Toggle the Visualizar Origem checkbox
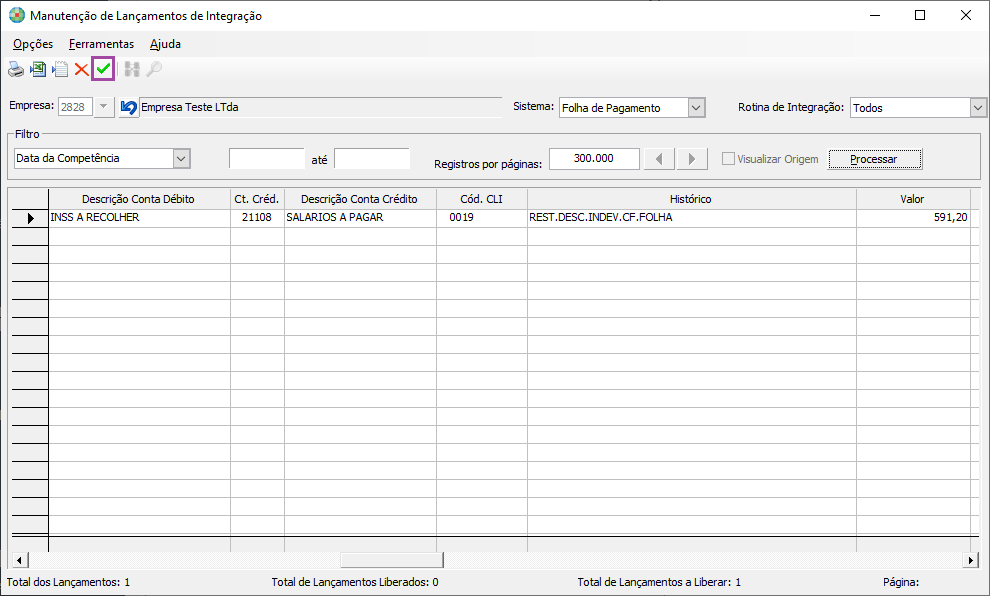The height and width of the screenshot is (596, 990). pyautogui.click(x=728, y=158)
